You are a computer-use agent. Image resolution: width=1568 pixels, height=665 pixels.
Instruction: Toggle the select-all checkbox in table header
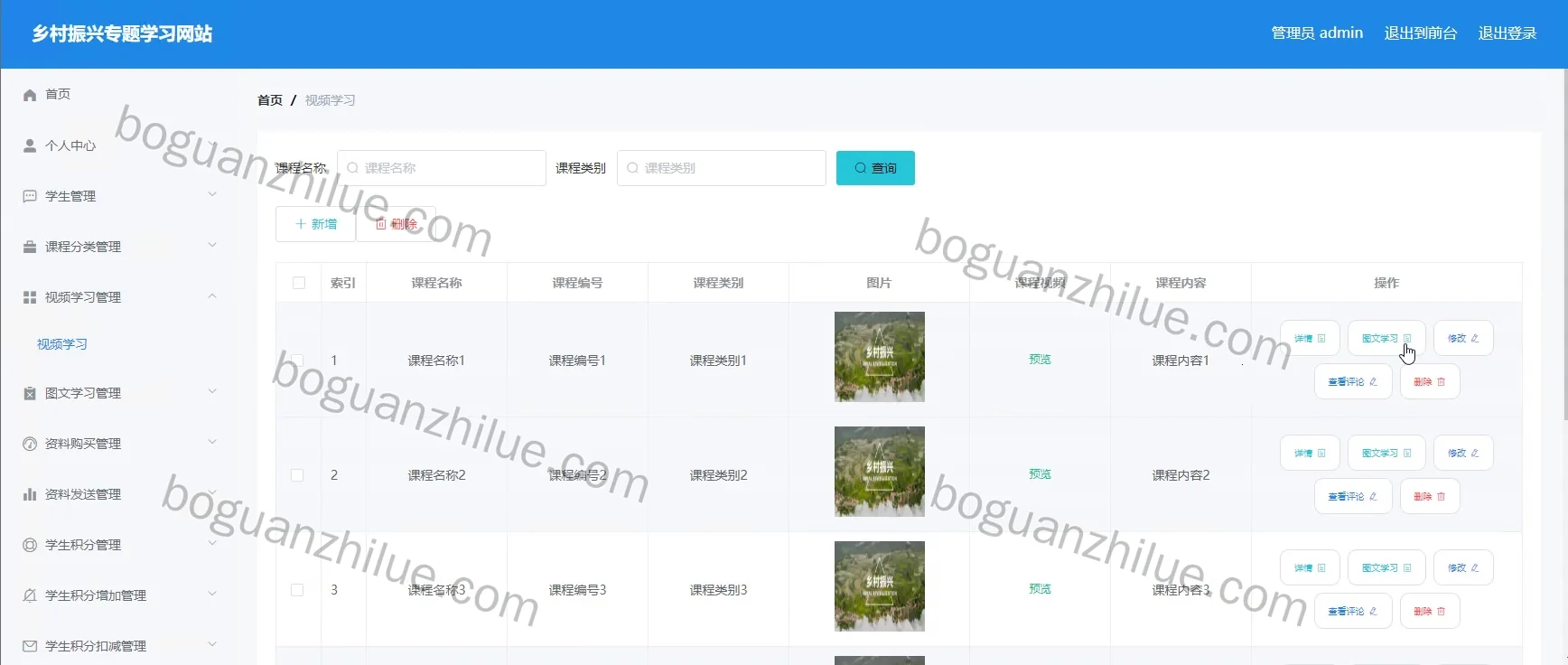point(299,283)
